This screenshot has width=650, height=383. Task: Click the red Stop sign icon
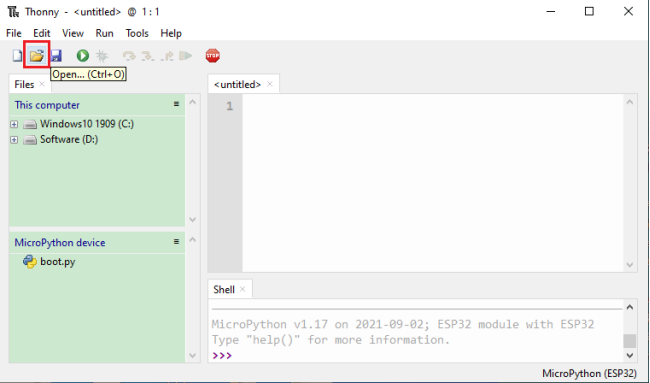pyautogui.click(x=213, y=56)
